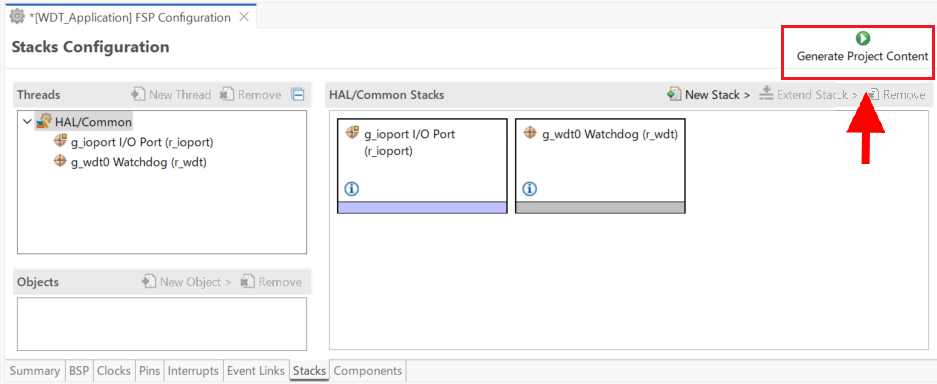Click the HAL/Common Stacks panel title
937x384 pixels.
(x=387, y=94)
